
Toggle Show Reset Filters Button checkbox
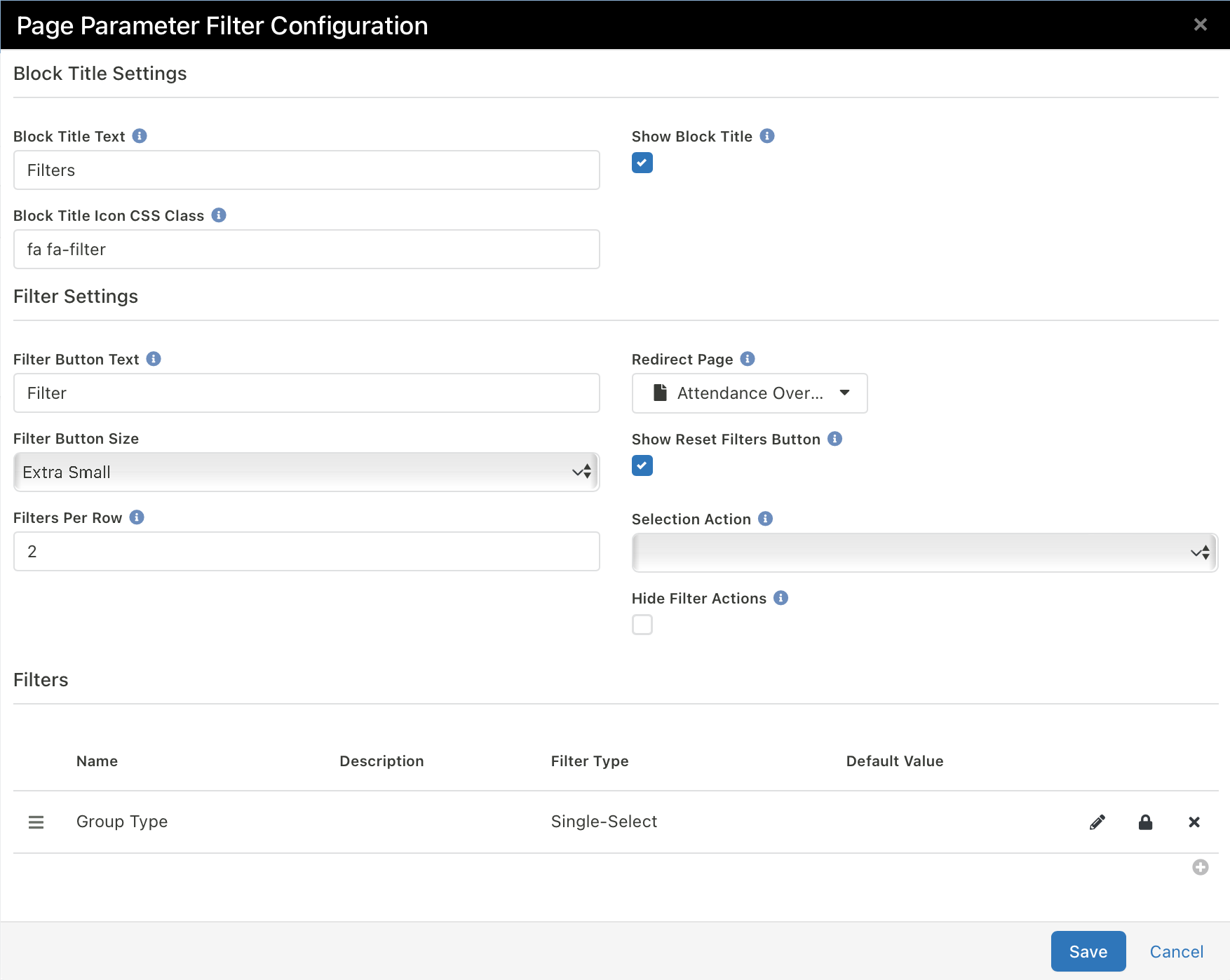(x=642, y=465)
